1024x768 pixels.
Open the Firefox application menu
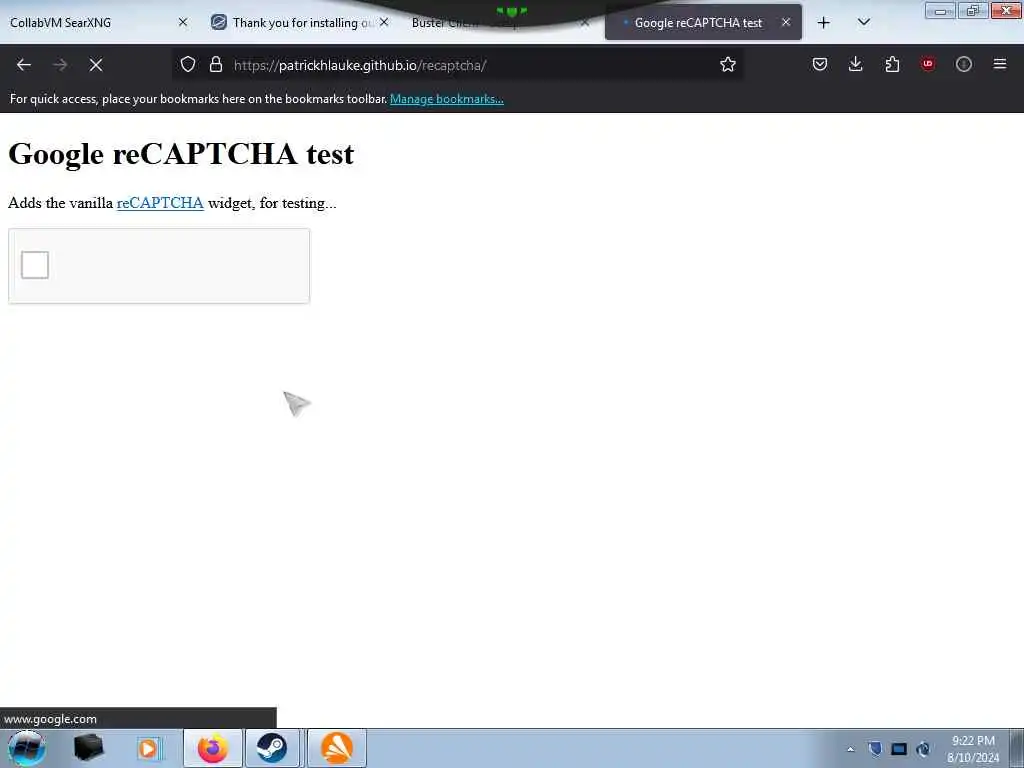coord(1000,64)
